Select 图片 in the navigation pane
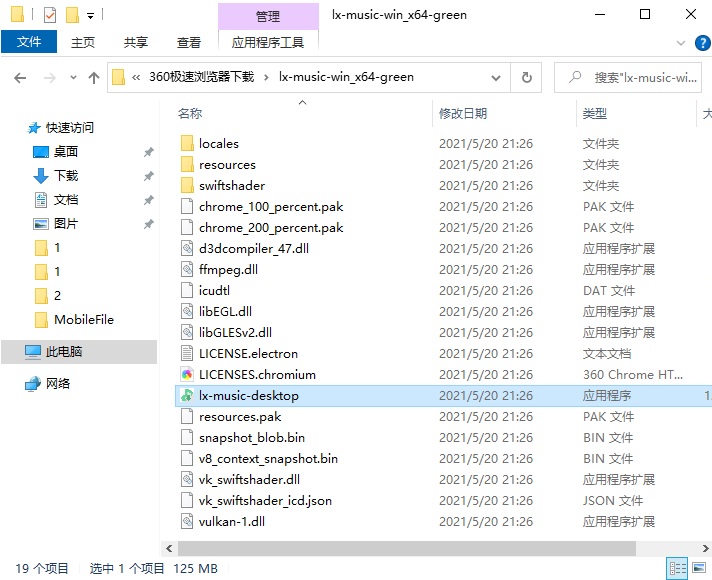Screen dimensions: 712x580 [65, 223]
